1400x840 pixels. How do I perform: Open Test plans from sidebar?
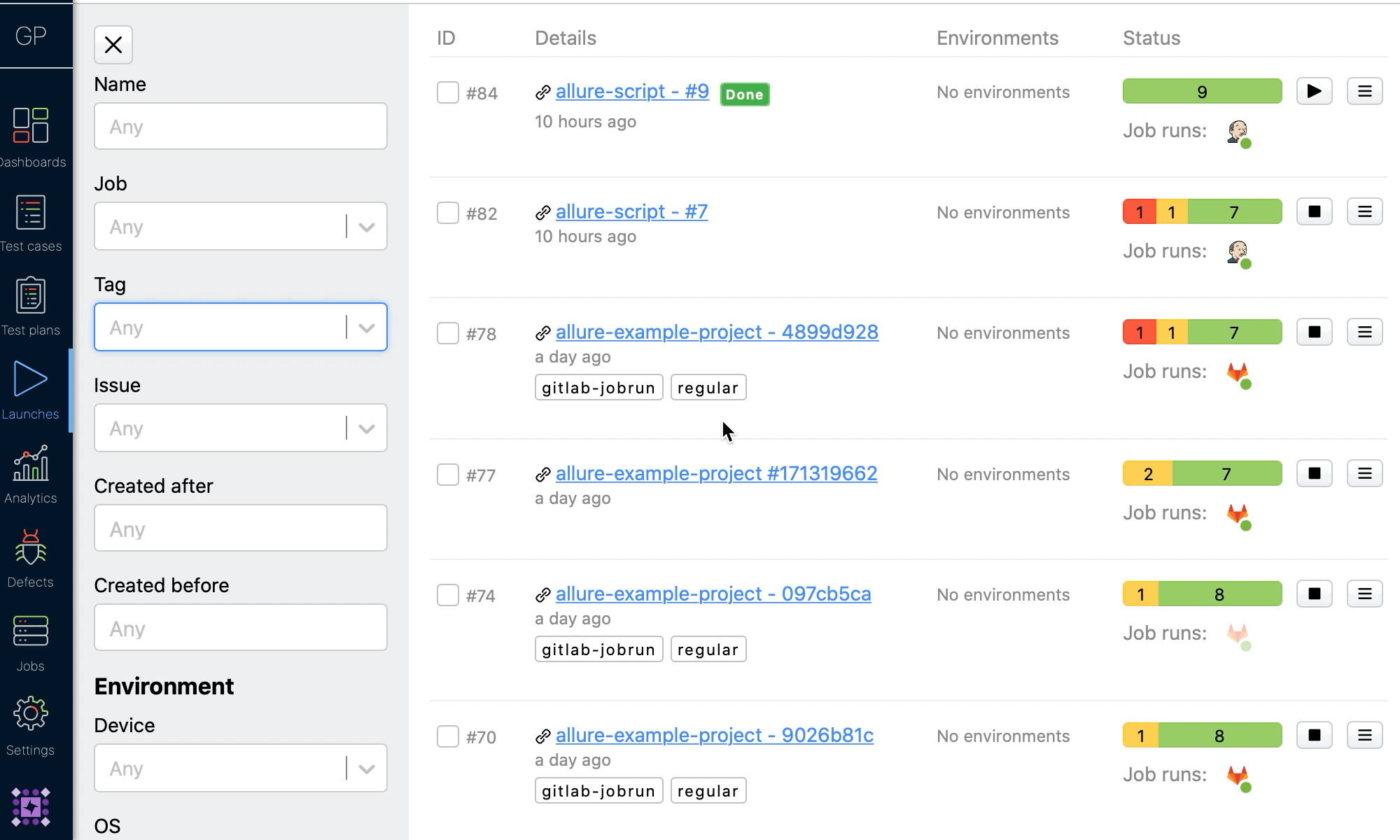pyautogui.click(x=31, y=297)
